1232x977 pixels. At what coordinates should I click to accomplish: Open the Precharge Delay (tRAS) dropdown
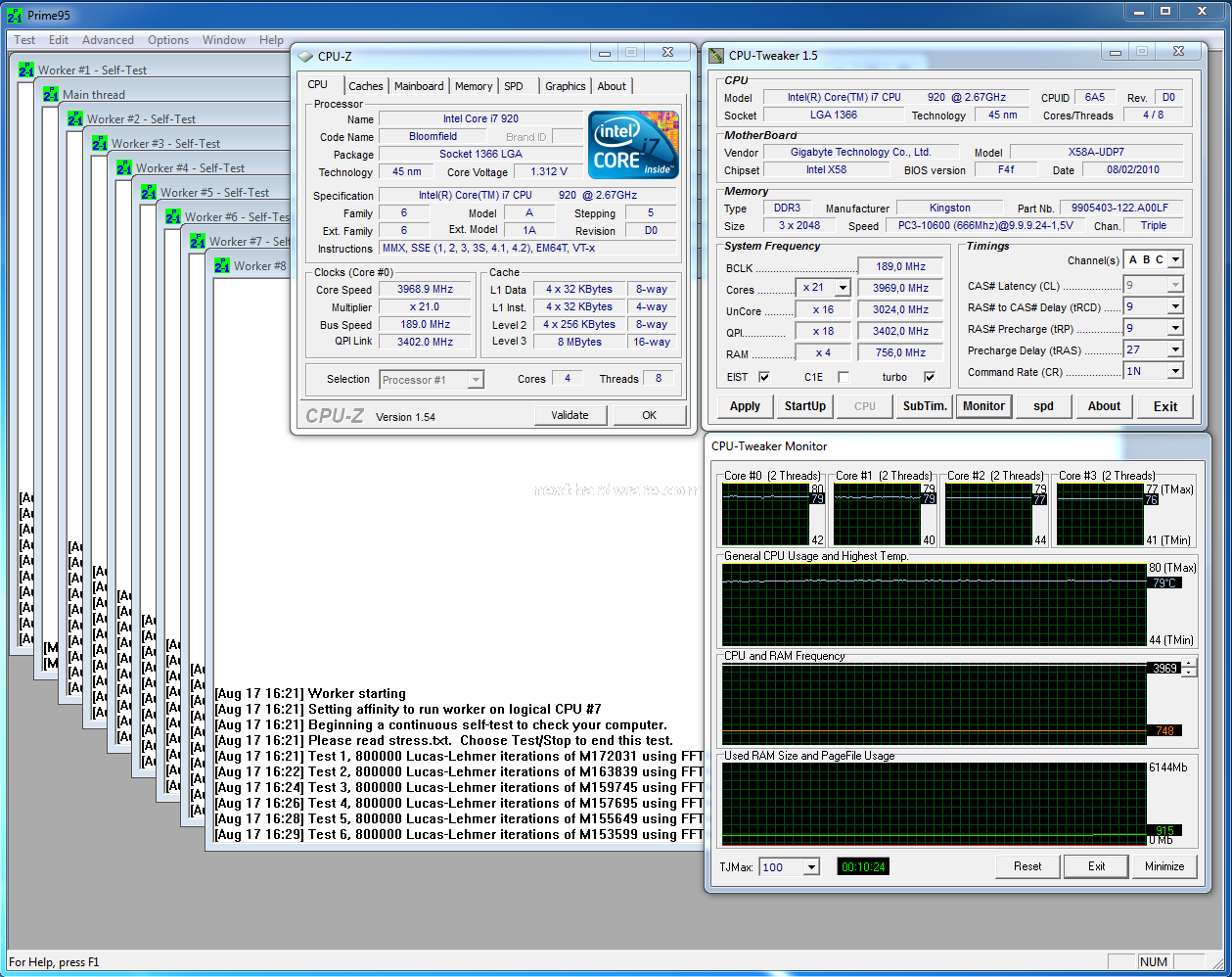click(x=1176, y=349)
